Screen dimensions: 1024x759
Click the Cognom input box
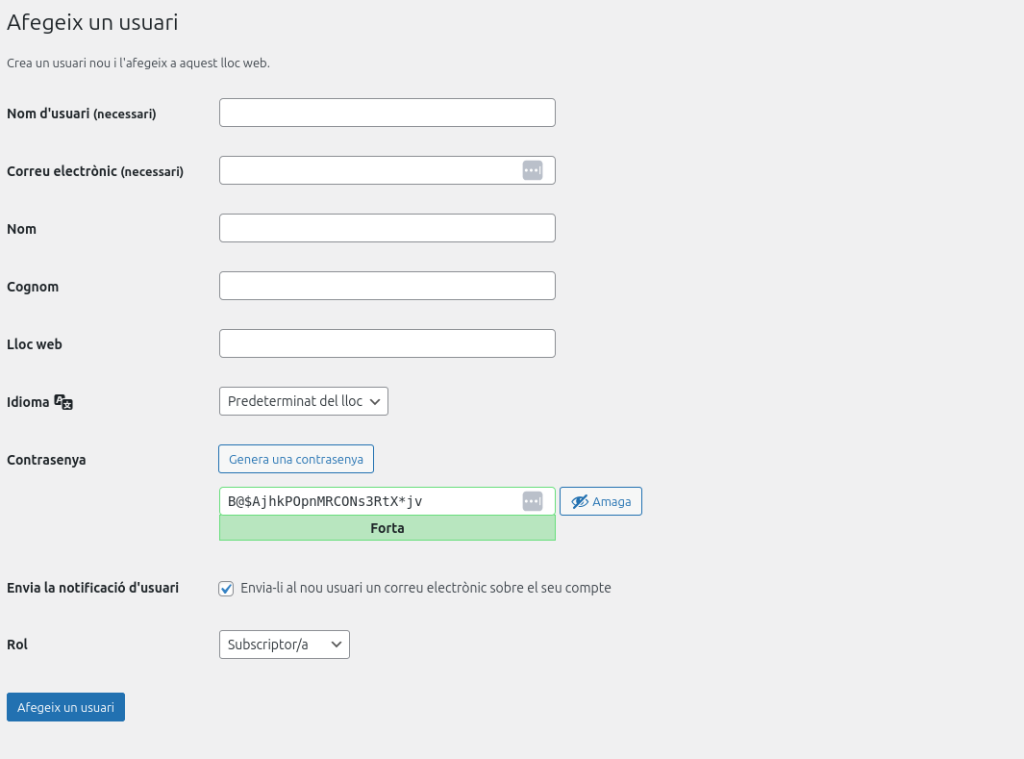point(386,286)
